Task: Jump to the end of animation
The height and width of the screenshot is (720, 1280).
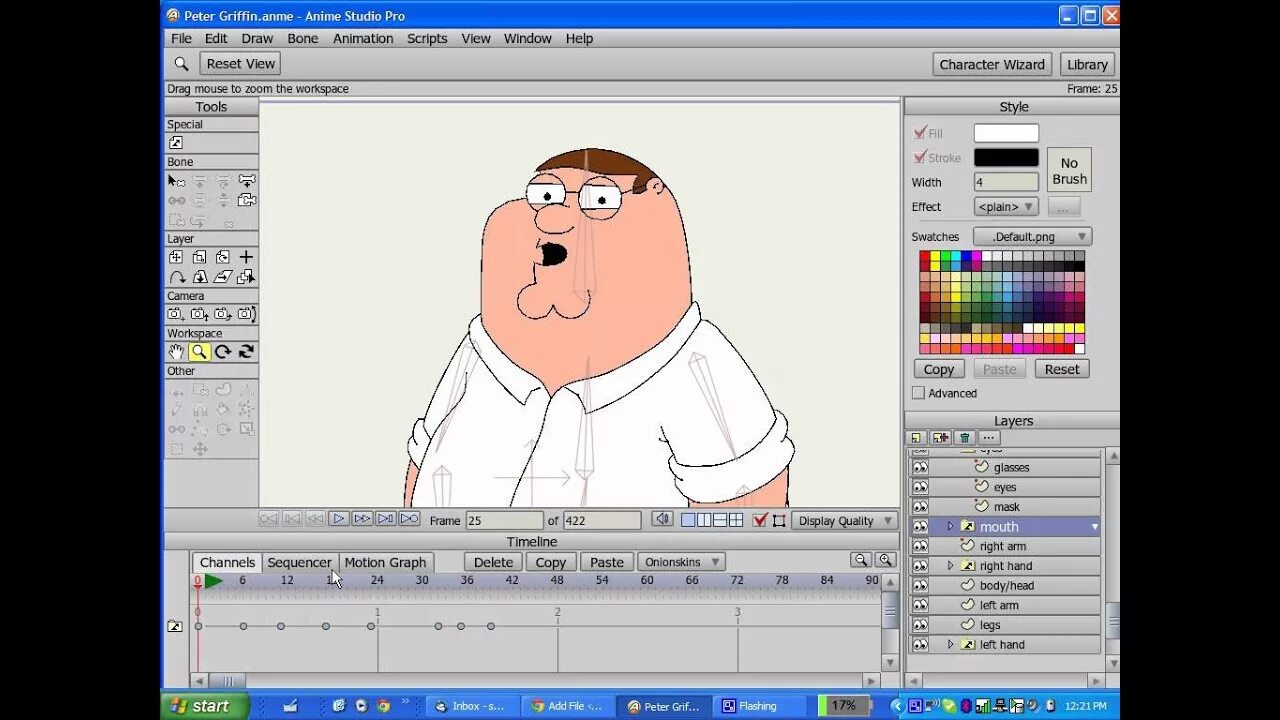Action: pos(409,519)
